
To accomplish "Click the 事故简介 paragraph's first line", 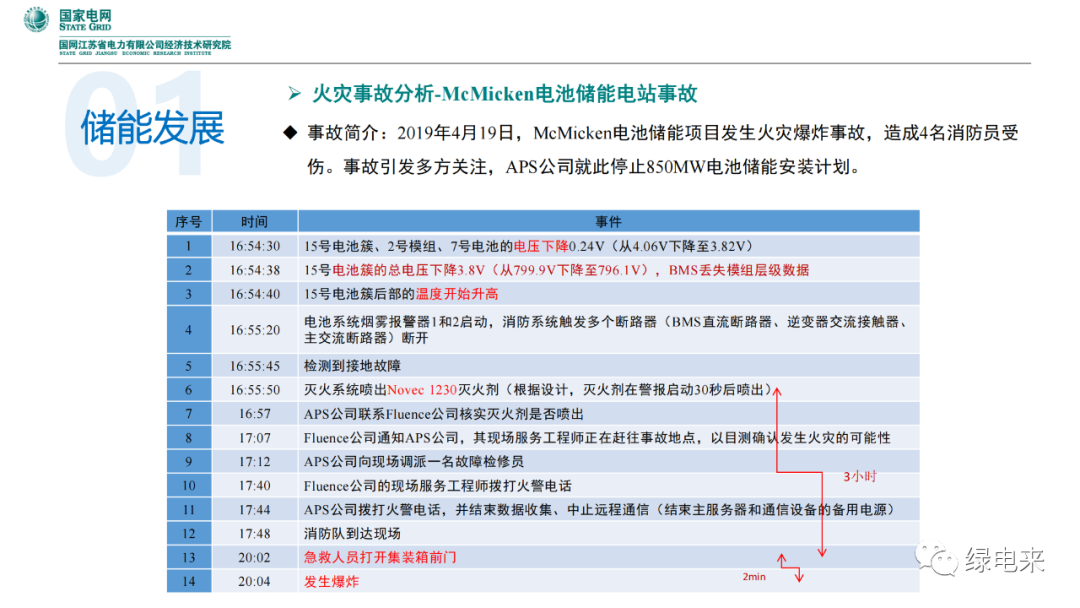I will 663,133.
